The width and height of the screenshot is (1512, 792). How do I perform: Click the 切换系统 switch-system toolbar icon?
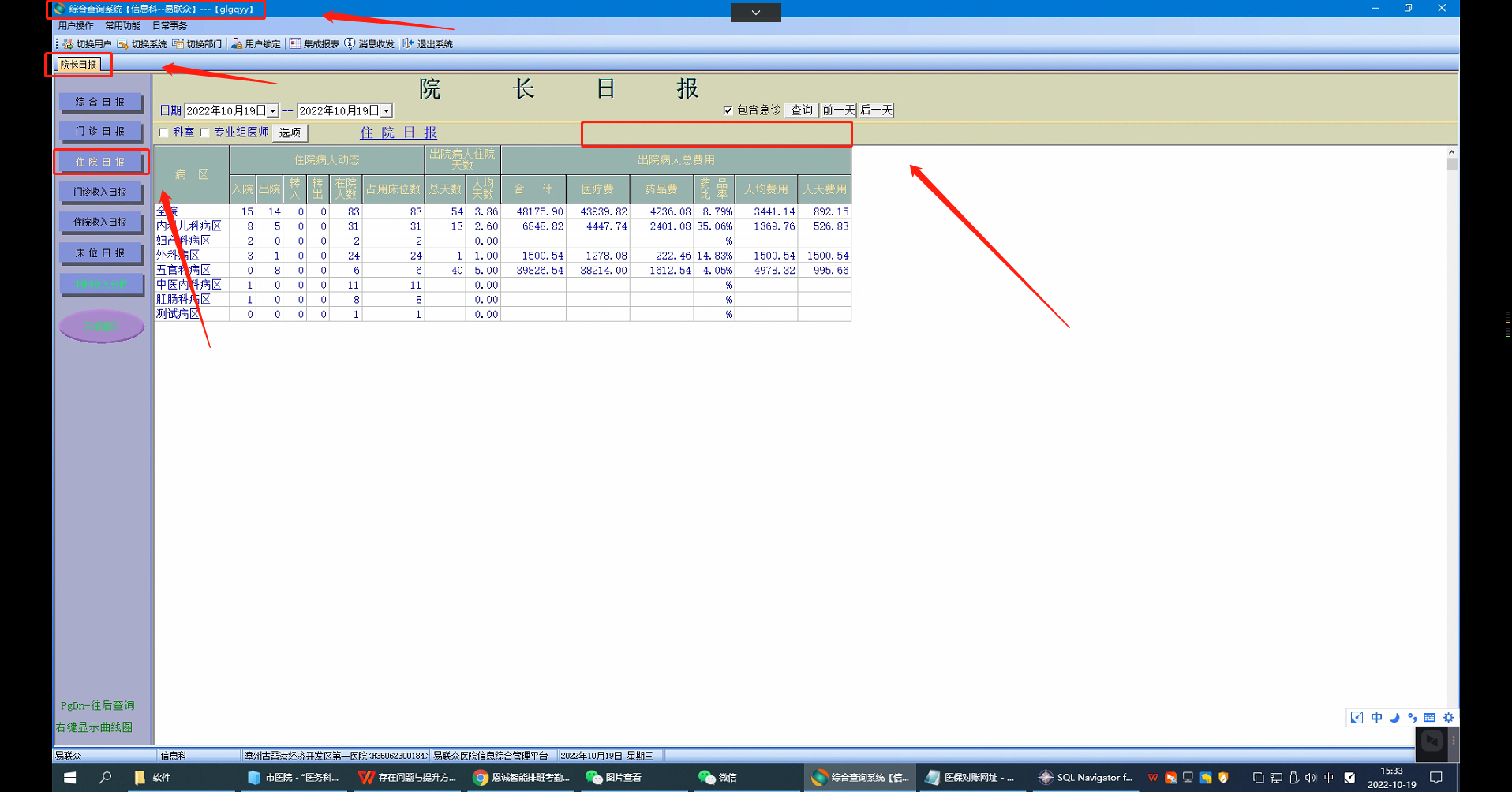[x=123, y=44]
